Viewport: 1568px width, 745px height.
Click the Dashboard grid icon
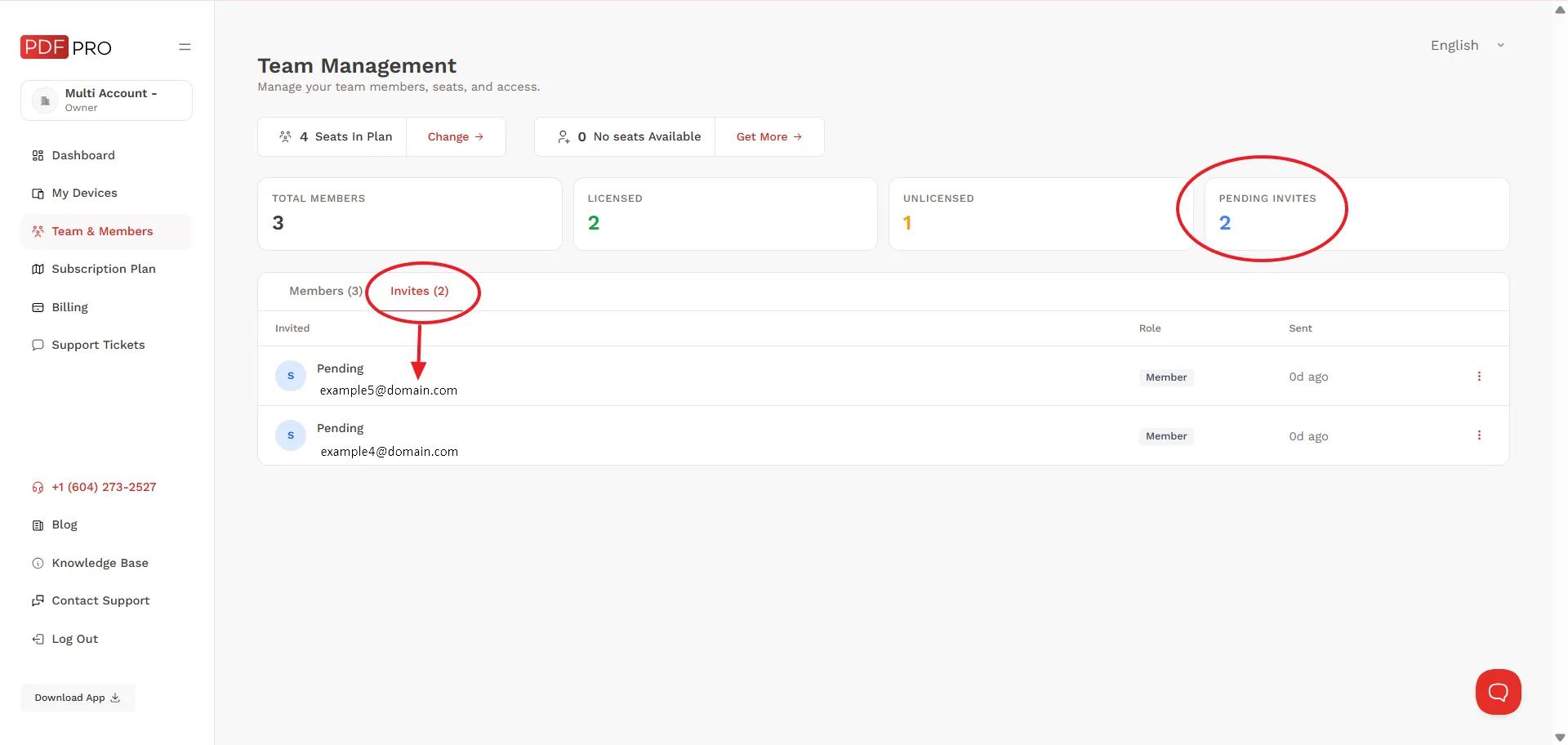click(38, 155)
